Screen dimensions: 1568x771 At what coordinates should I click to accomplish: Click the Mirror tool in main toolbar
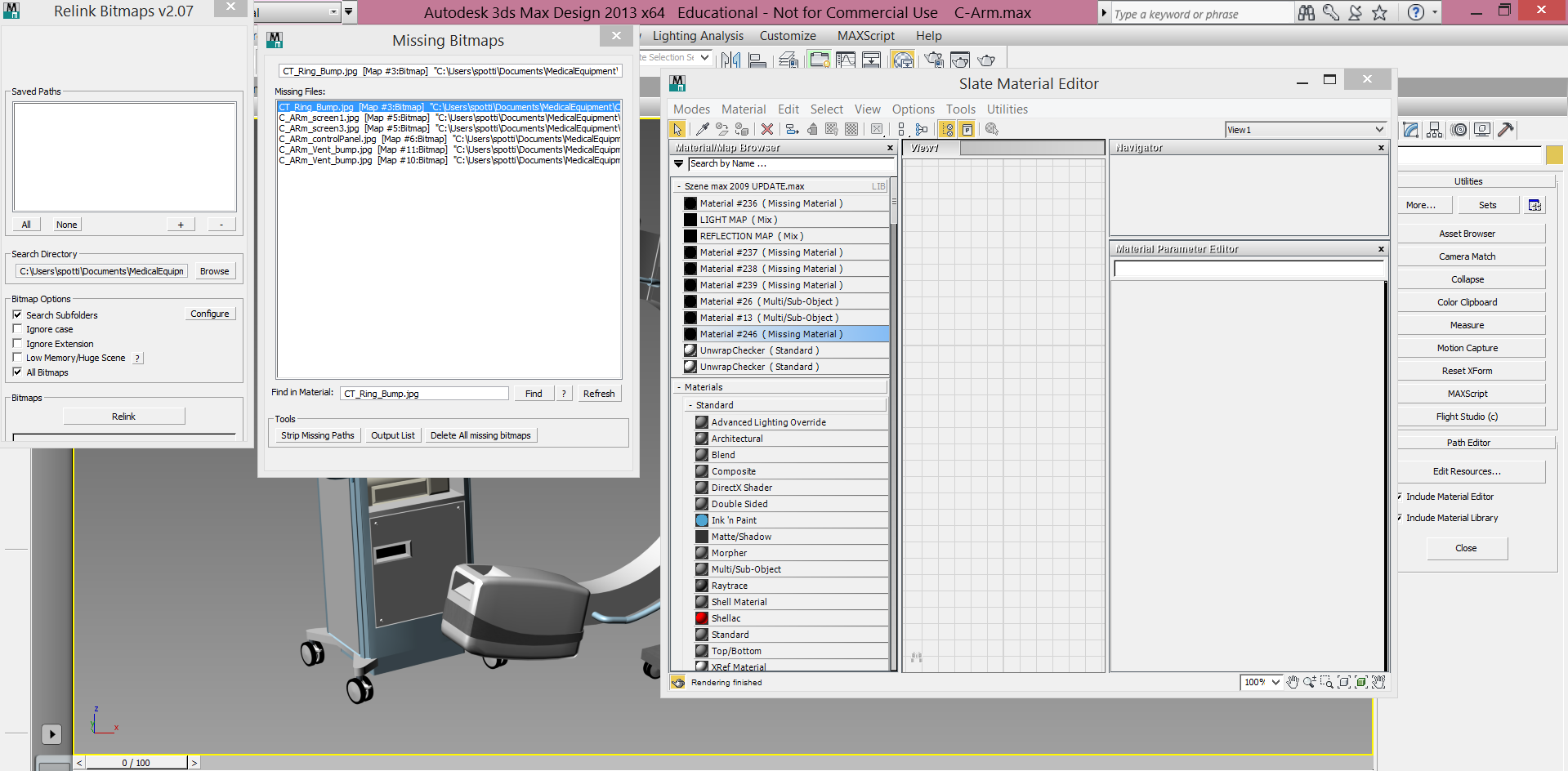(730, 60)
